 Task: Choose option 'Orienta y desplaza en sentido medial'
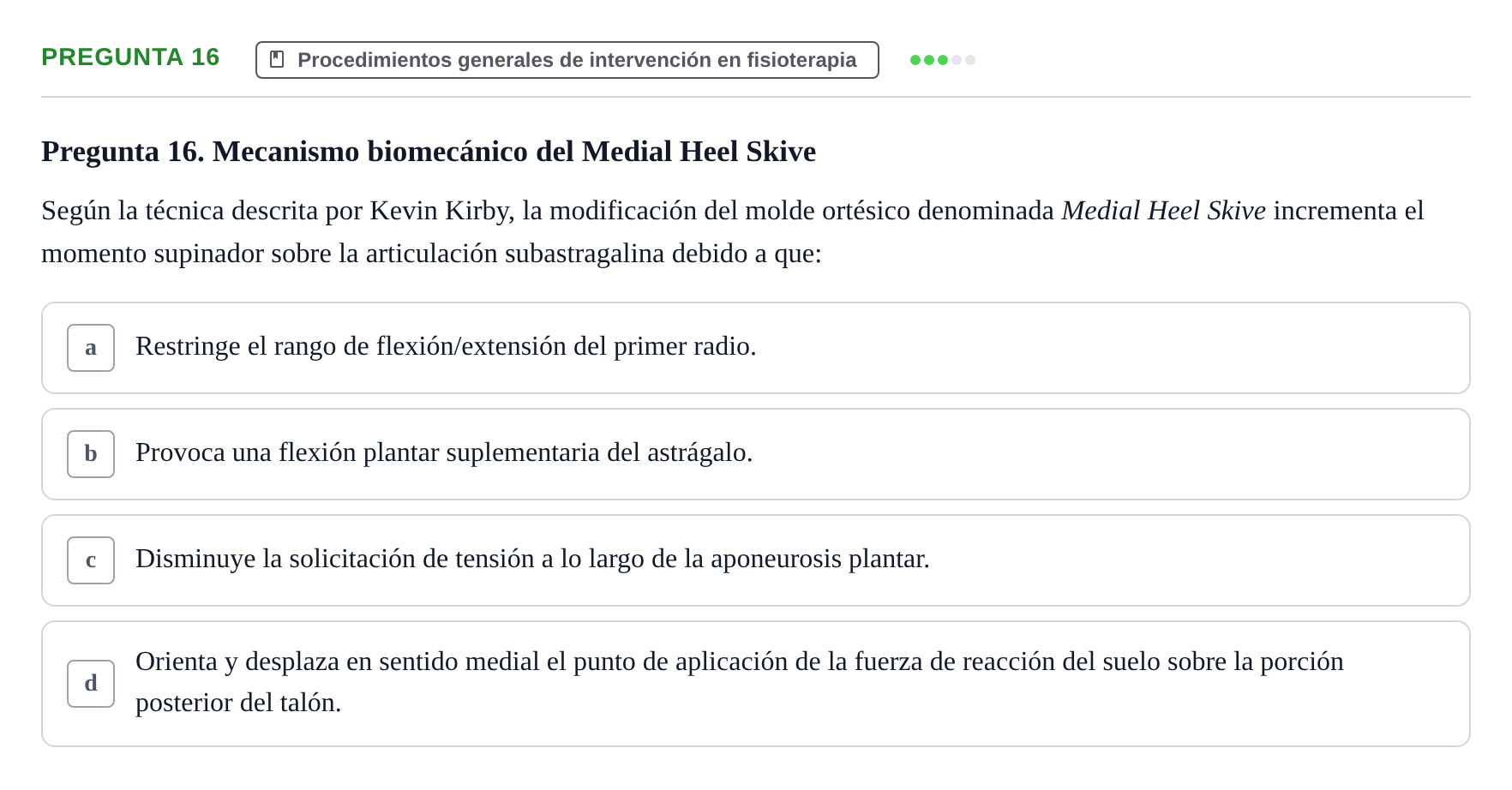point(756,684)
